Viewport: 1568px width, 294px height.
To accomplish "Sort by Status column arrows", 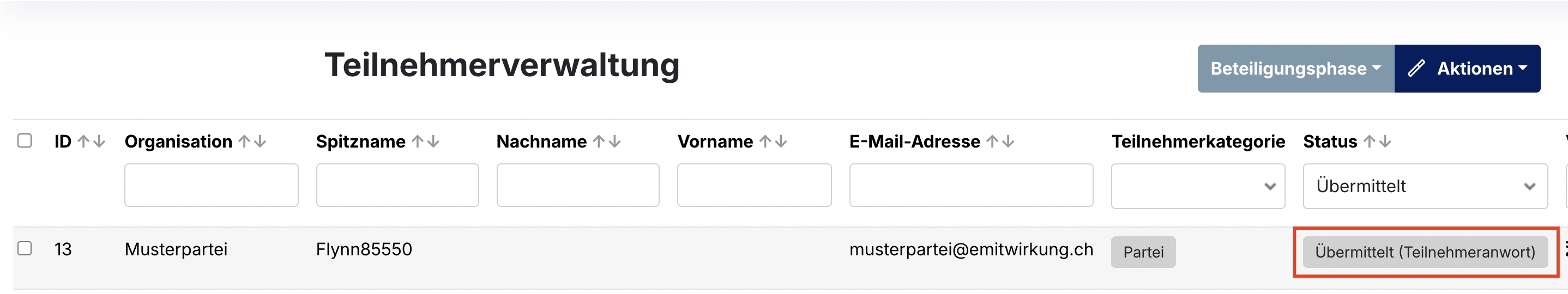I will [x=1377, y=142].
